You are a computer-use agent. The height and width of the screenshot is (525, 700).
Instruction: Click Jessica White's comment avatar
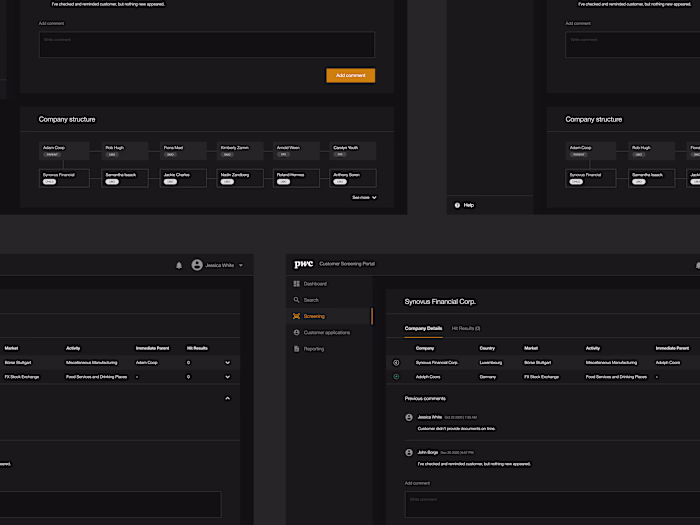tap(409, 417)
